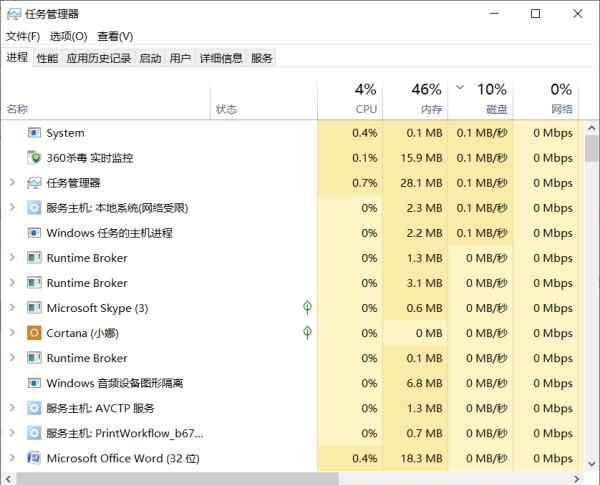This screenshot has height=485, width=600.
Task: Select the Windows 音频设备图形隔离 process row
Action: 114,383
